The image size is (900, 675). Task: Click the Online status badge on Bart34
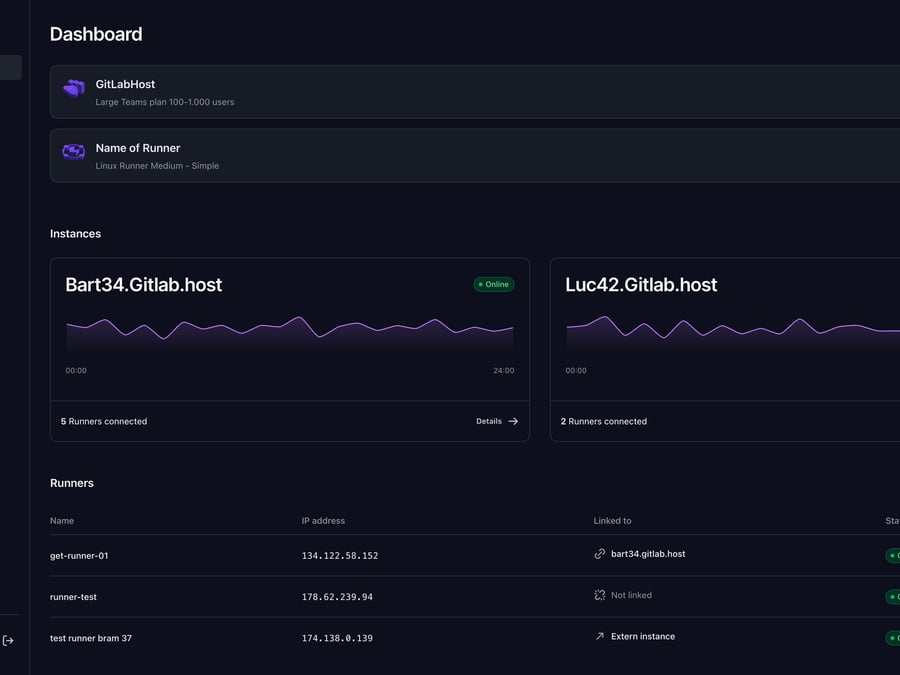tap(494, 284)
